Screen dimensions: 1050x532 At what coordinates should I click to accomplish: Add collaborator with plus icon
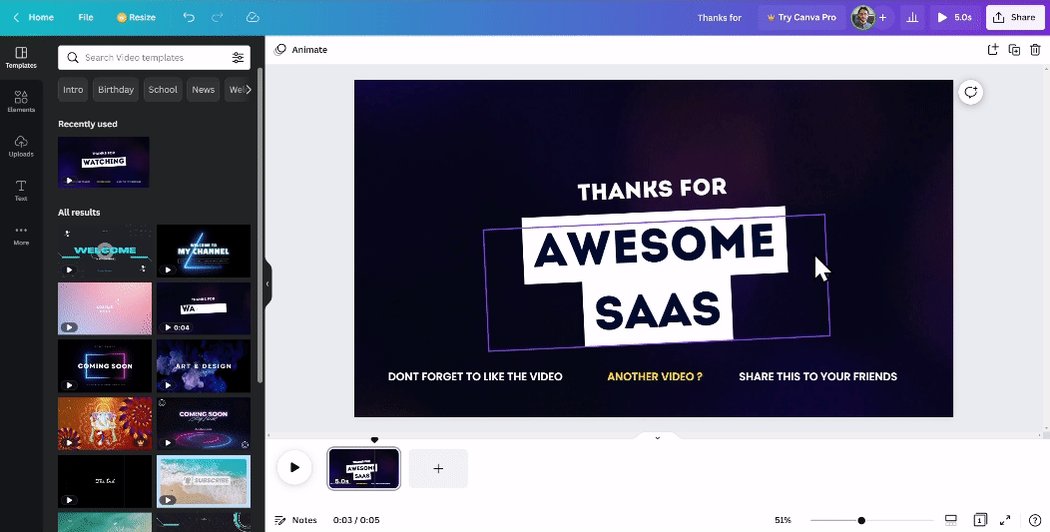pyautogui.click(x=883, y=17)
